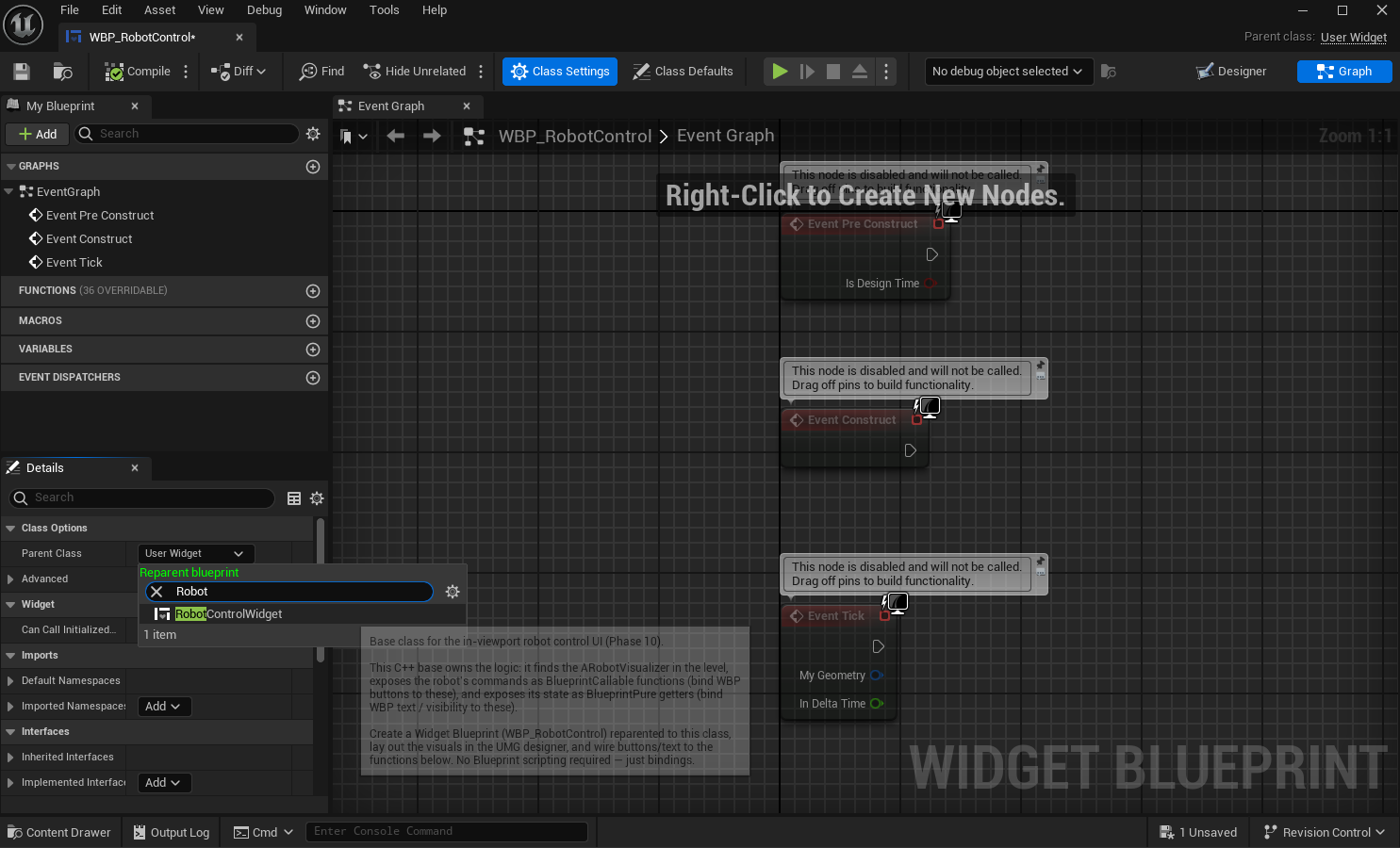
Task: Click the console command input field
Action: (x=446, y=832)
